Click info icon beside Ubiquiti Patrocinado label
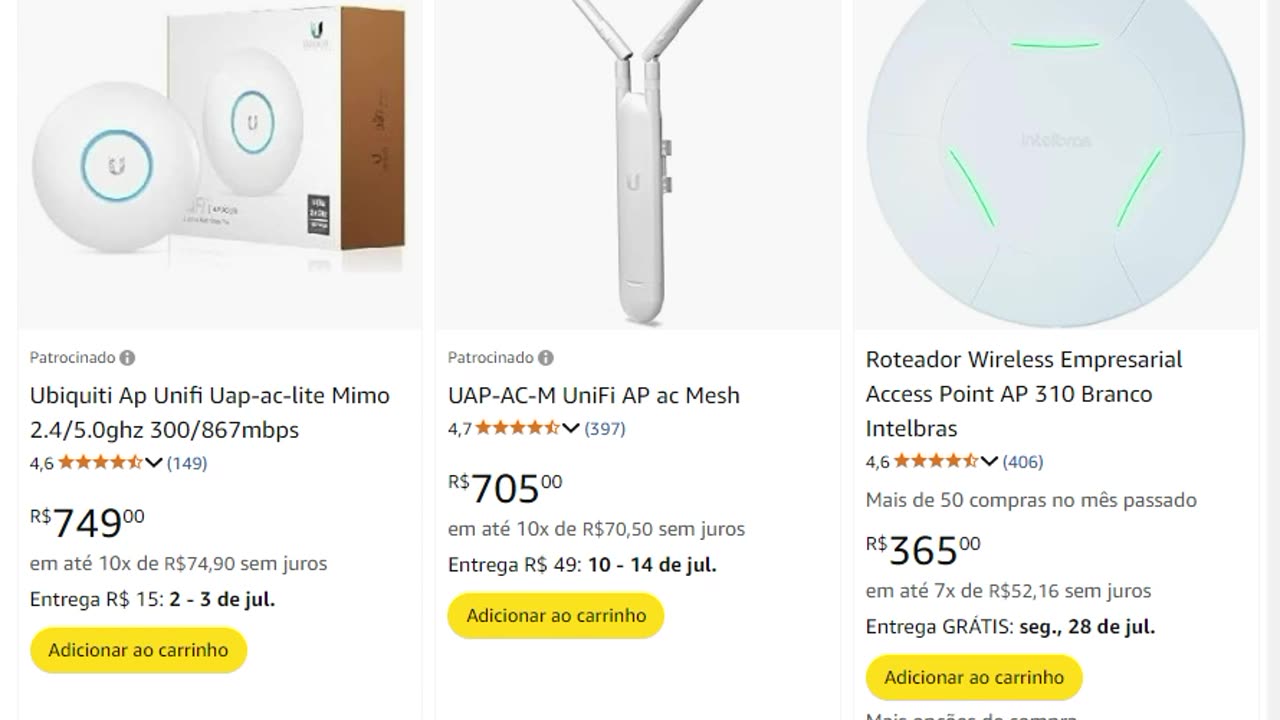 127,358
